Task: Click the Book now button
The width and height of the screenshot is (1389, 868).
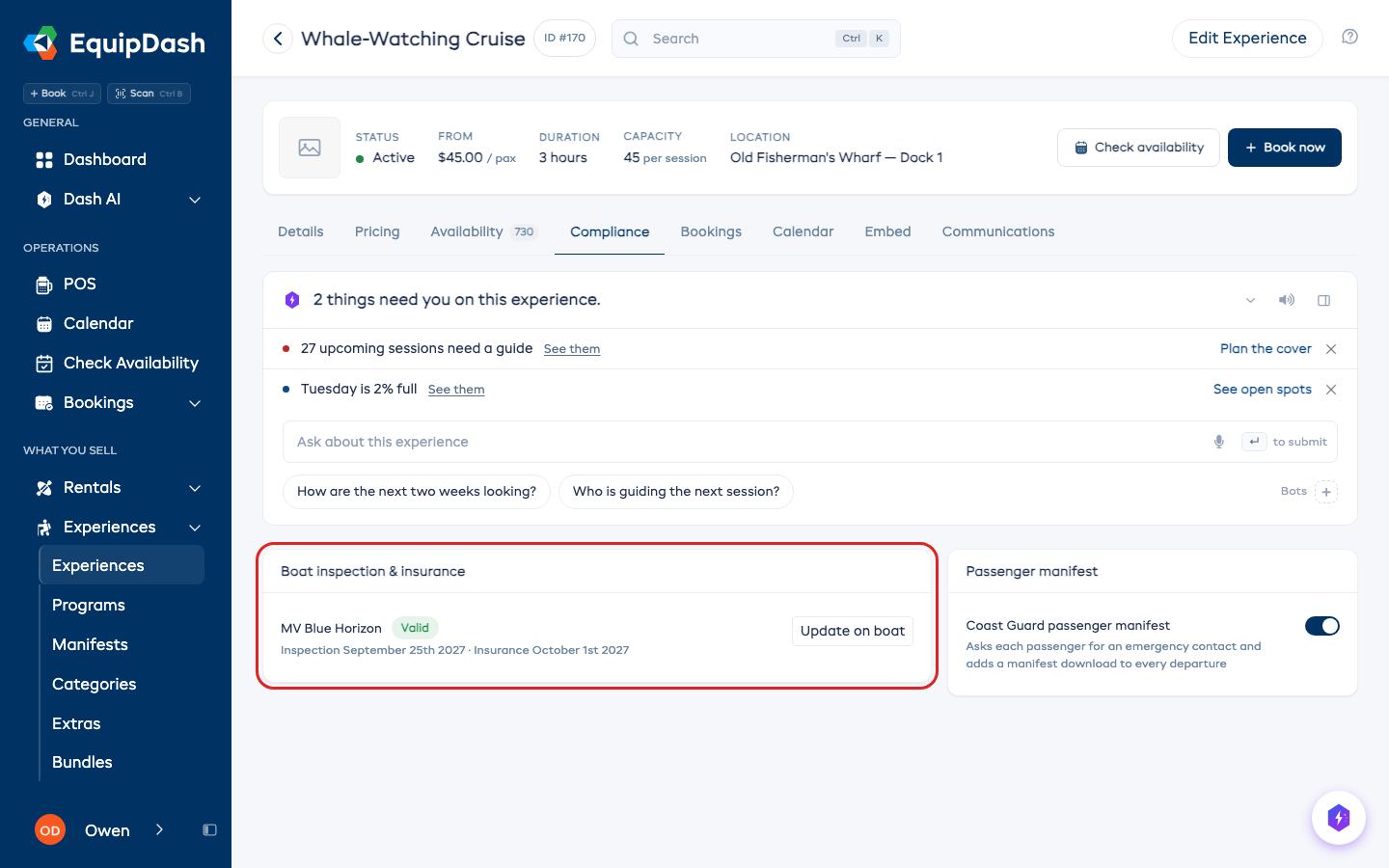Action: [x=1284, y=148]
